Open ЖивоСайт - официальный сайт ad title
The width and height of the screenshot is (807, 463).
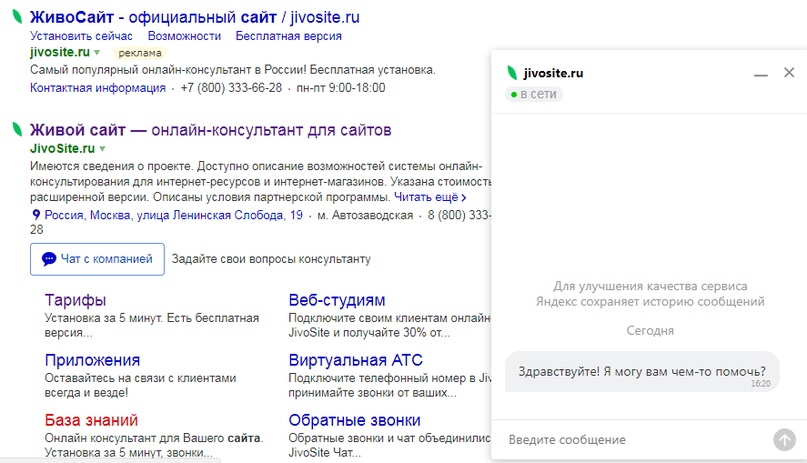pos(195,17)
